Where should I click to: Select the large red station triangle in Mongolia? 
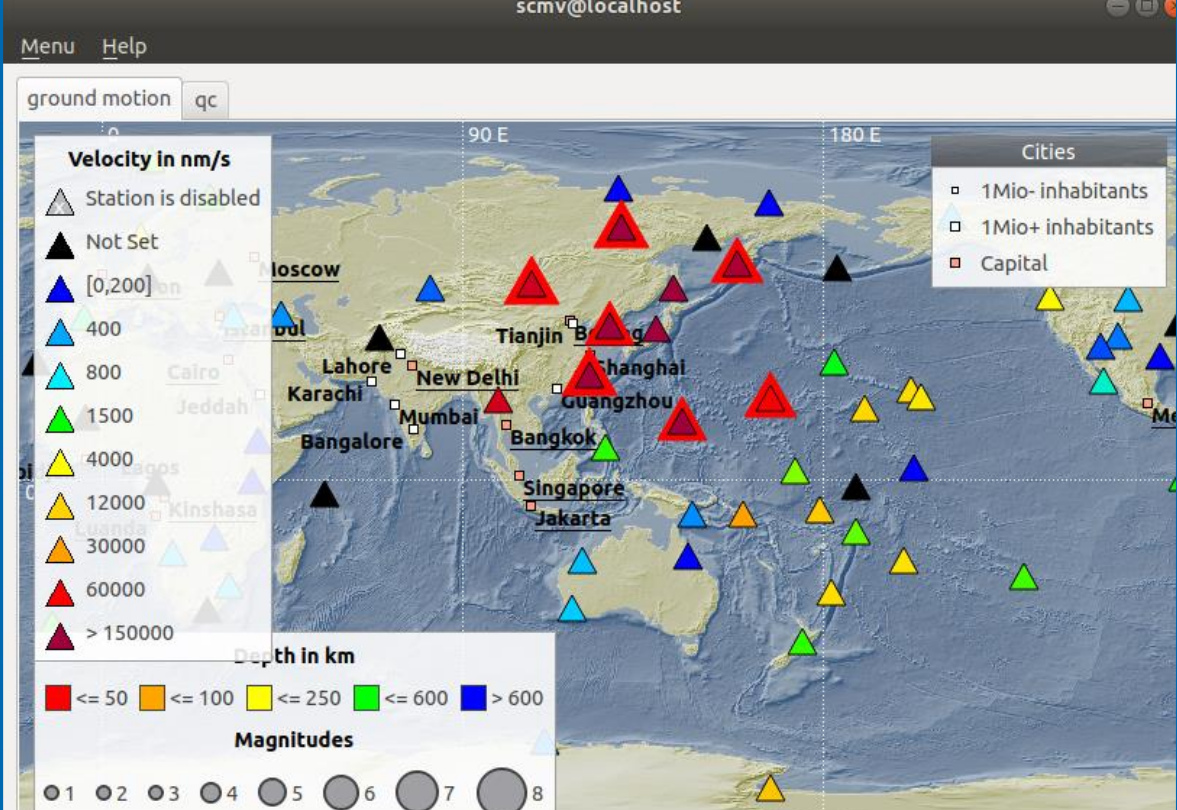531,282
